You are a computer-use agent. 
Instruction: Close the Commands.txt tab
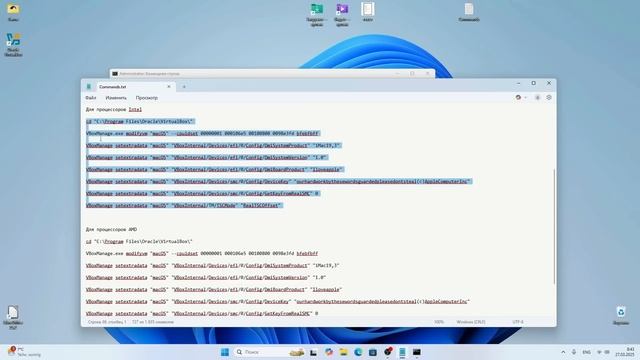click(x=169, y=87)
